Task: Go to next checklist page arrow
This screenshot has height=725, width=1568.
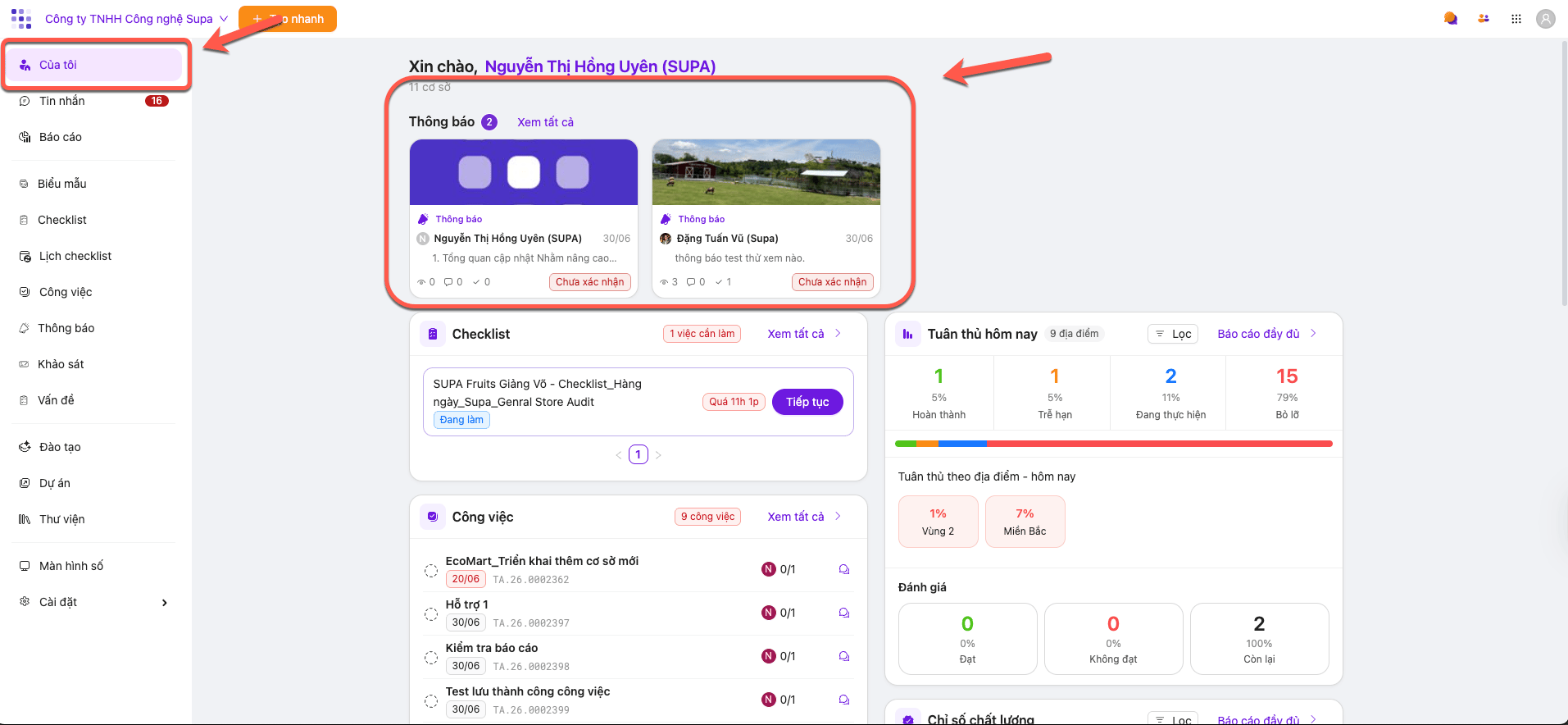Action: click(658, 455)
